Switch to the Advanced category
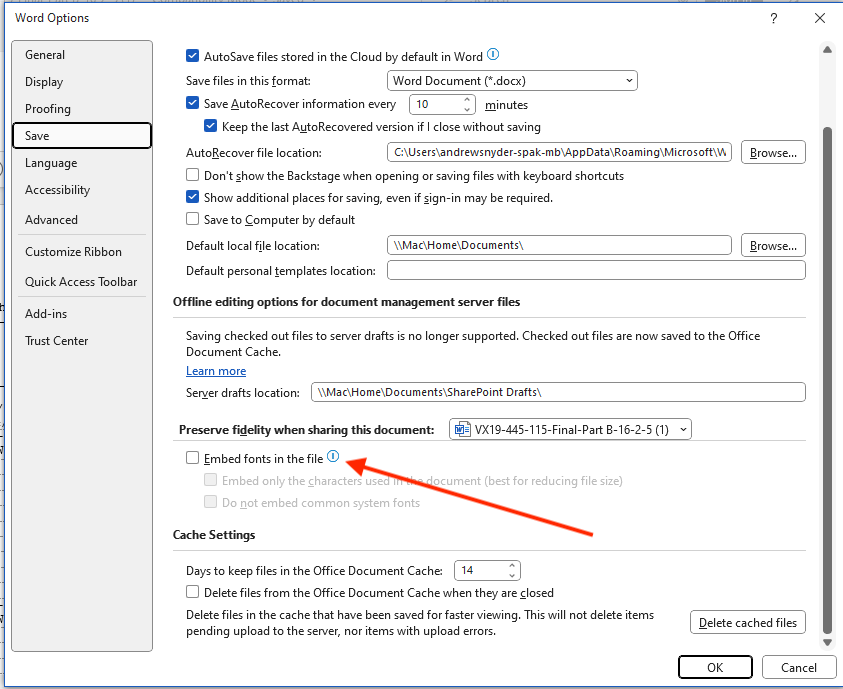 click(x=51, y=220)
